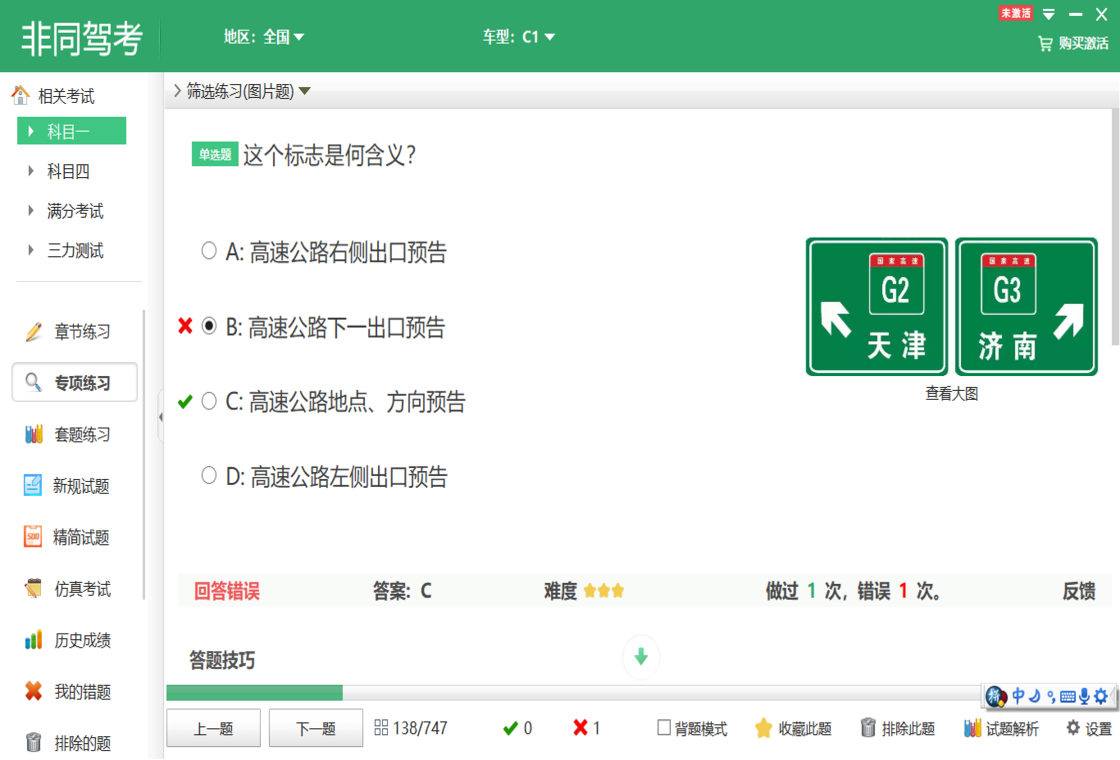Screen dimensions: 1120x760
Task: Click the green question progress bar
Action: pos(254,692)
